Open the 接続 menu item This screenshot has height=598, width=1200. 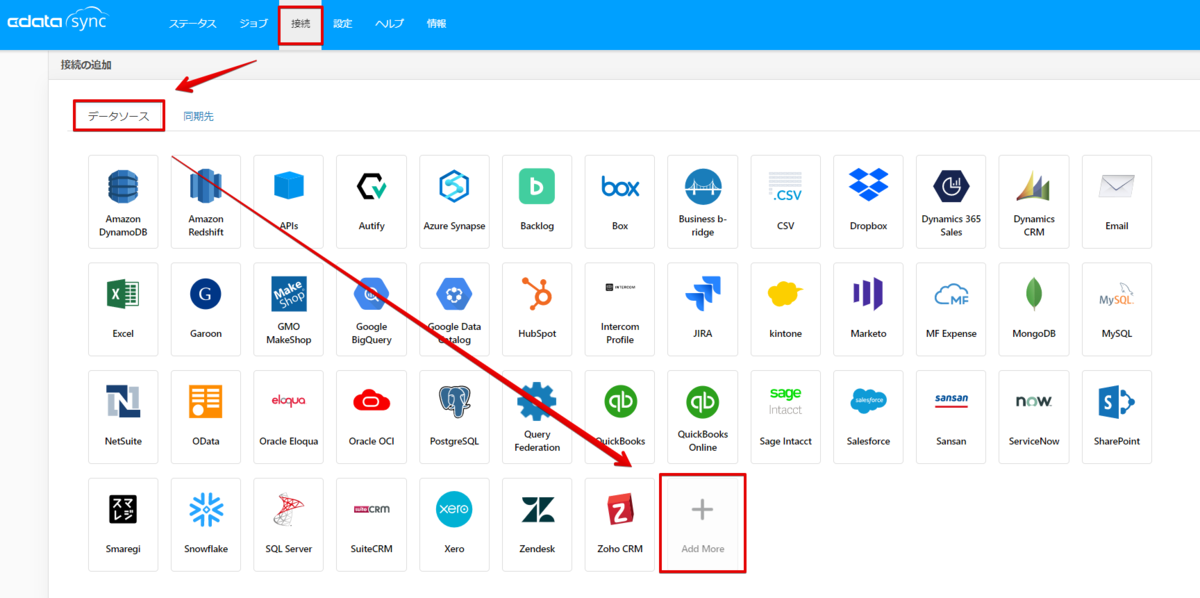click(301, 23)
